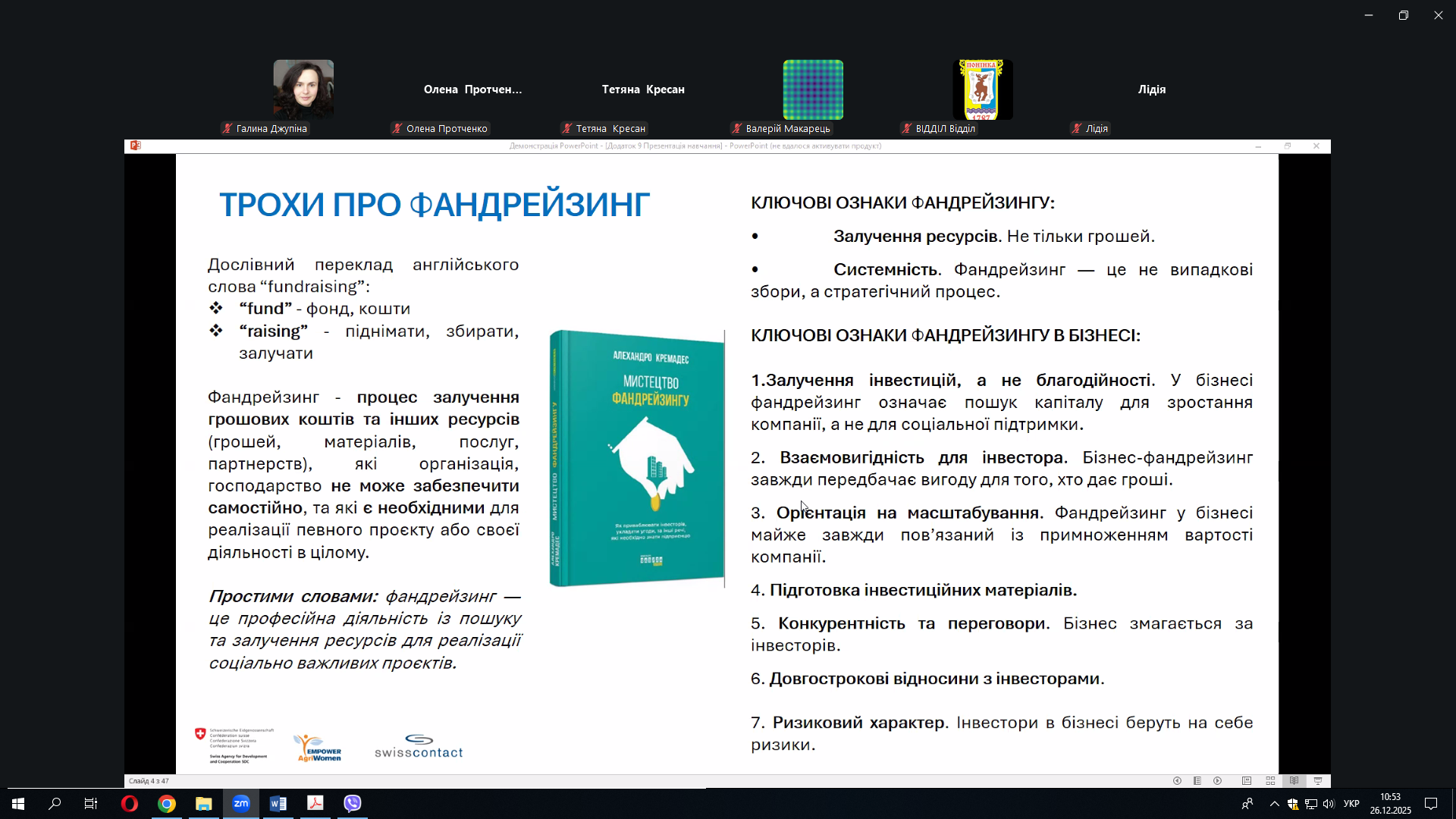Start Slide Show view icon
Image resolution: width=1456 pixels, height=819 pixels.
coord(1318,781)
